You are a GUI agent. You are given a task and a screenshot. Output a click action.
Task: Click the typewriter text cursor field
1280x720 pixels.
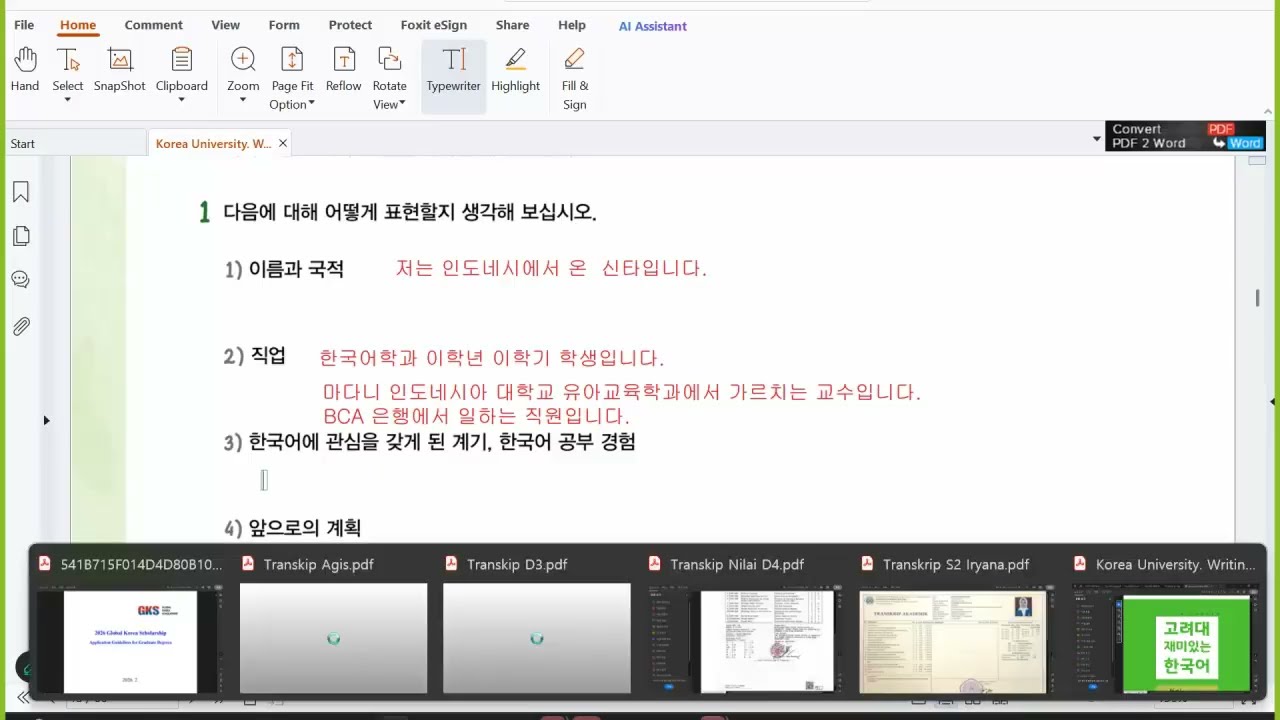point(264,480)
